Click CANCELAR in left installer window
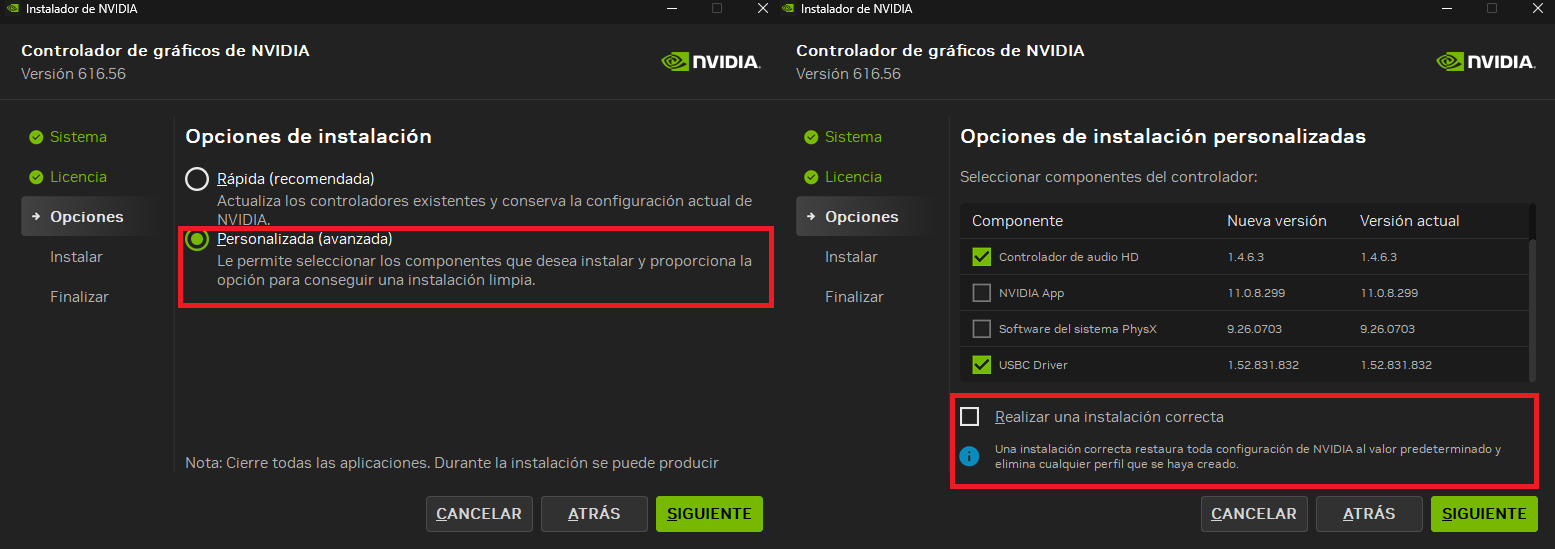The width and height of the screenshot is (1555, 549). tap(479, 514)
